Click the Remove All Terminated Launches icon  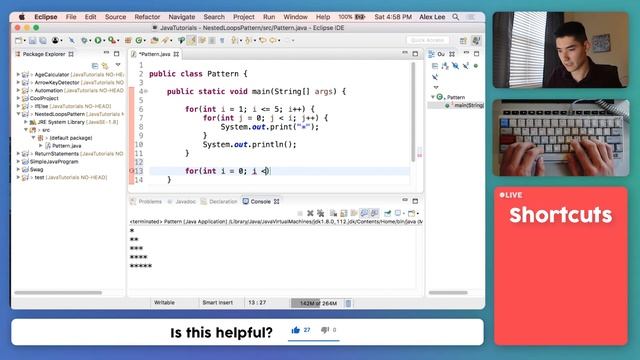click(320, 213)
